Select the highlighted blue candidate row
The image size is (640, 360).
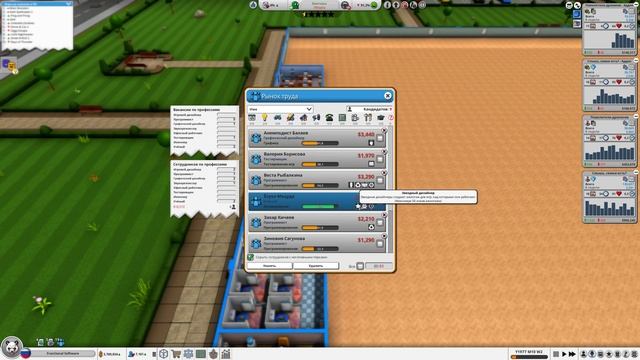[x=317, y=201]
